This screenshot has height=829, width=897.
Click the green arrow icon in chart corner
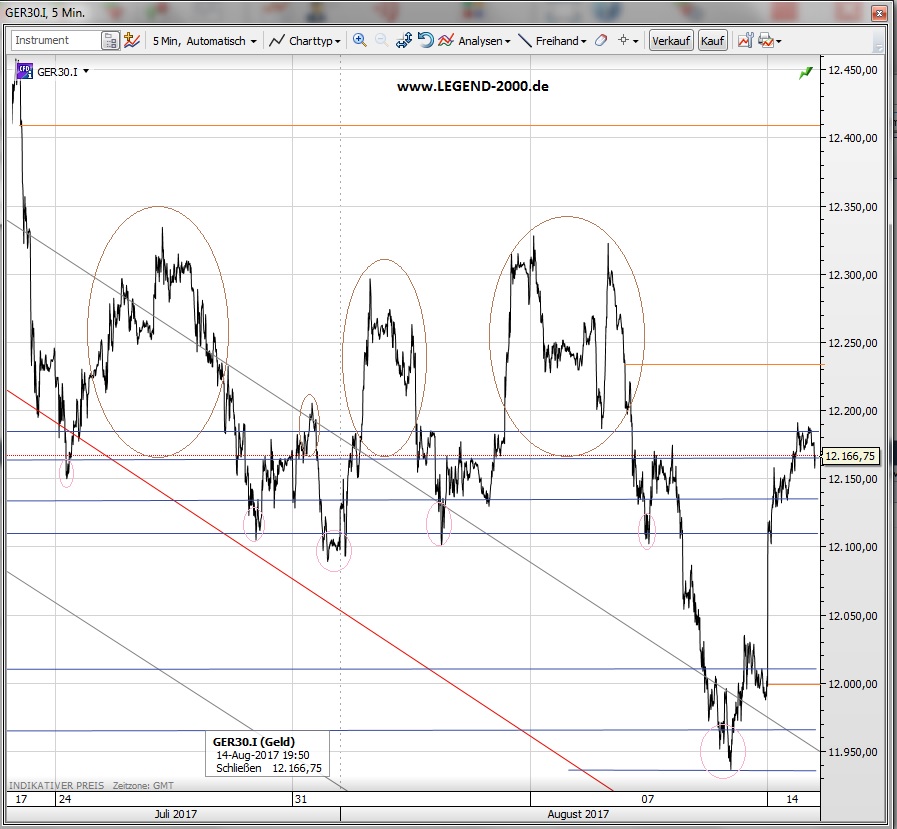pyautogui.click(x=806, y=73)
